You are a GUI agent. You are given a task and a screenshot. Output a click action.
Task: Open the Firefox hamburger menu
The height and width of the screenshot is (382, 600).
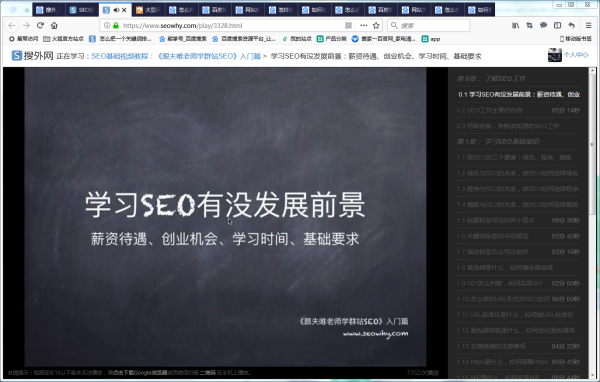(x=589, y=26)
